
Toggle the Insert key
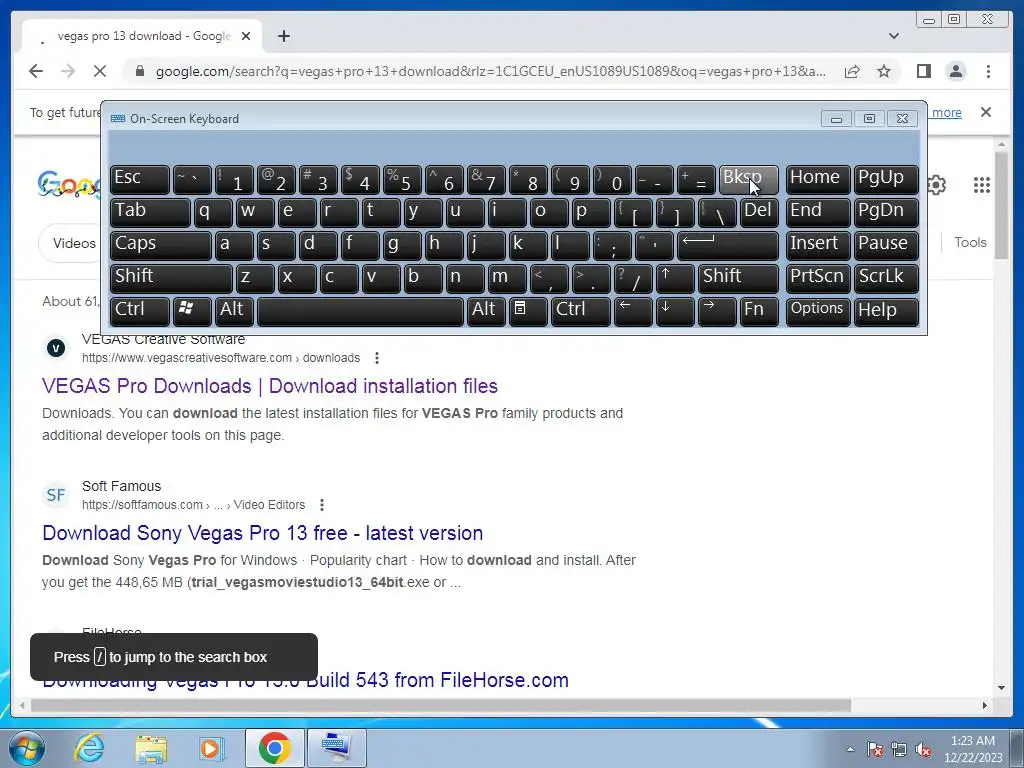click(x=818, y=246)
